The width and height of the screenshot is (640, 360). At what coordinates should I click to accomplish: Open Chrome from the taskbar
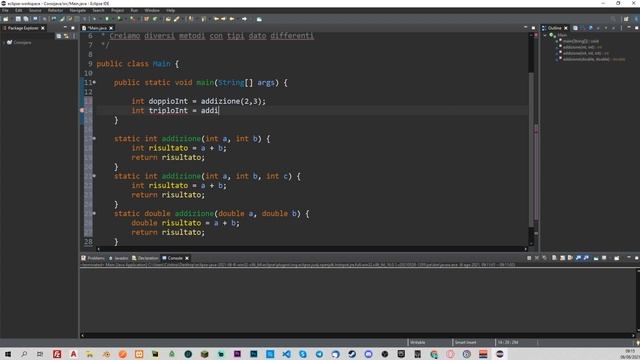click(434, 354)
